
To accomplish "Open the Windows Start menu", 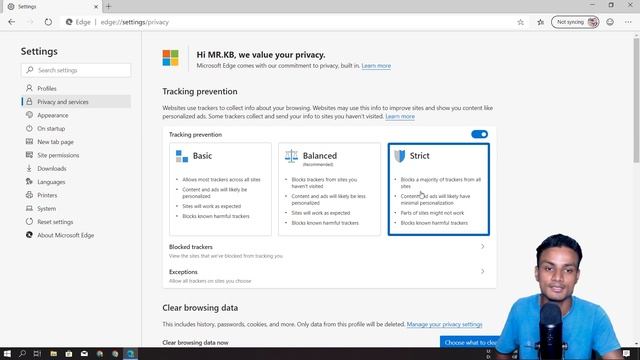I will (x=7, y=354).
